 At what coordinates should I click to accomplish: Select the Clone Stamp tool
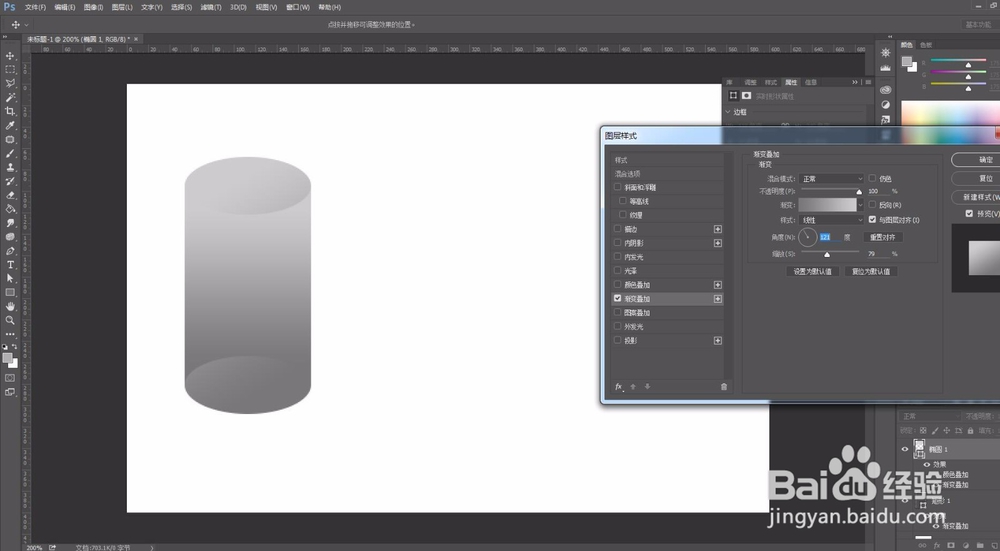[10, 167]
